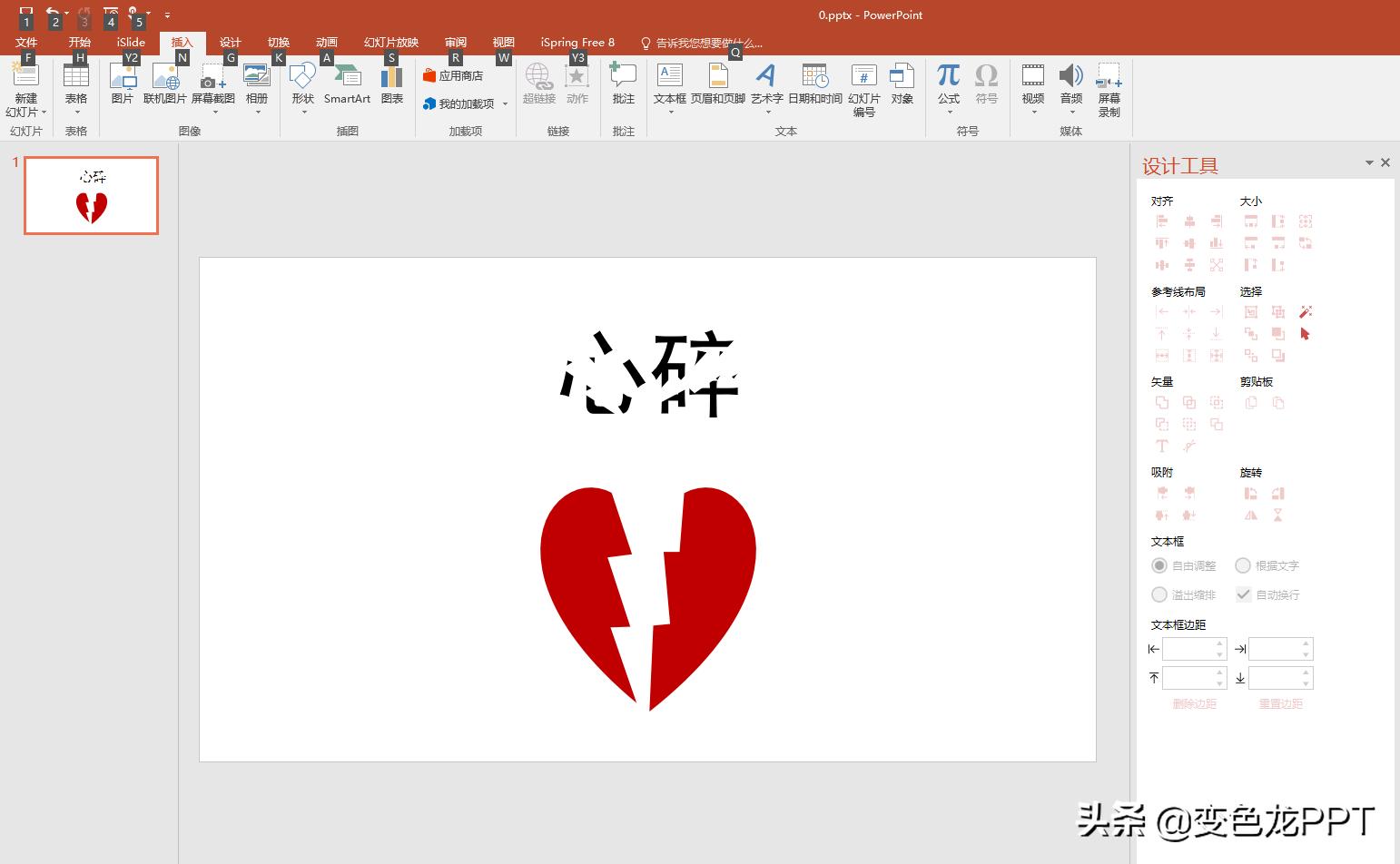Select the 自由调整 radio button
Viewport: 1400px width, 864px height.
click(1159, 566)
